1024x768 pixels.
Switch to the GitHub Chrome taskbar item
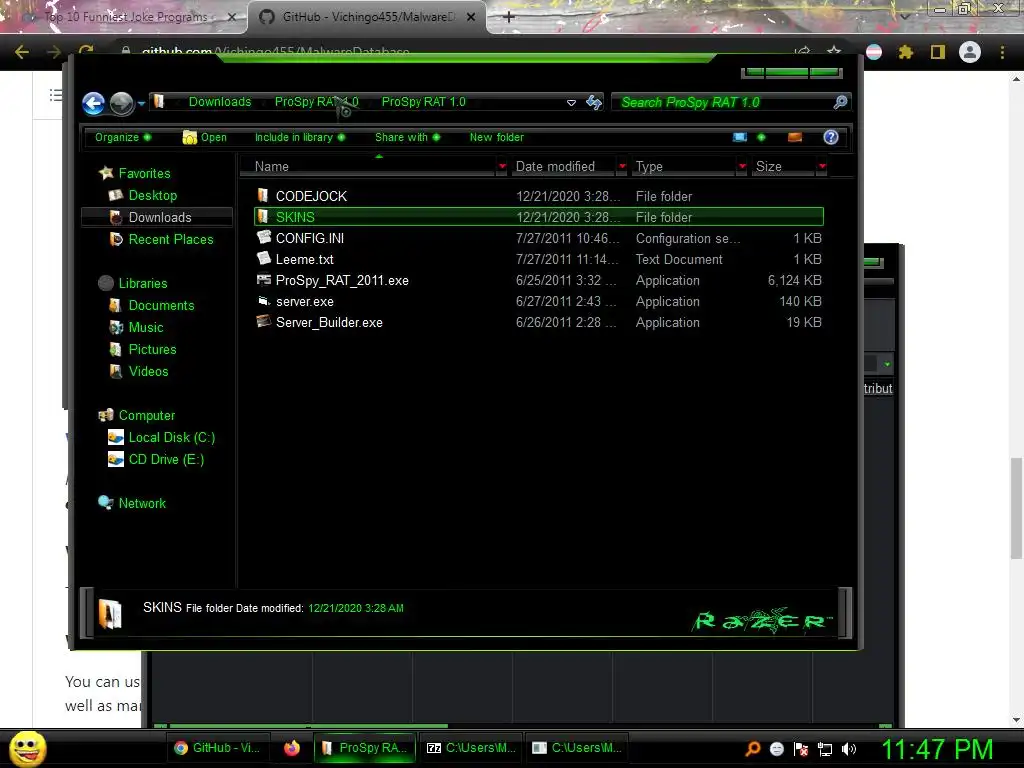tap(218, 748)
